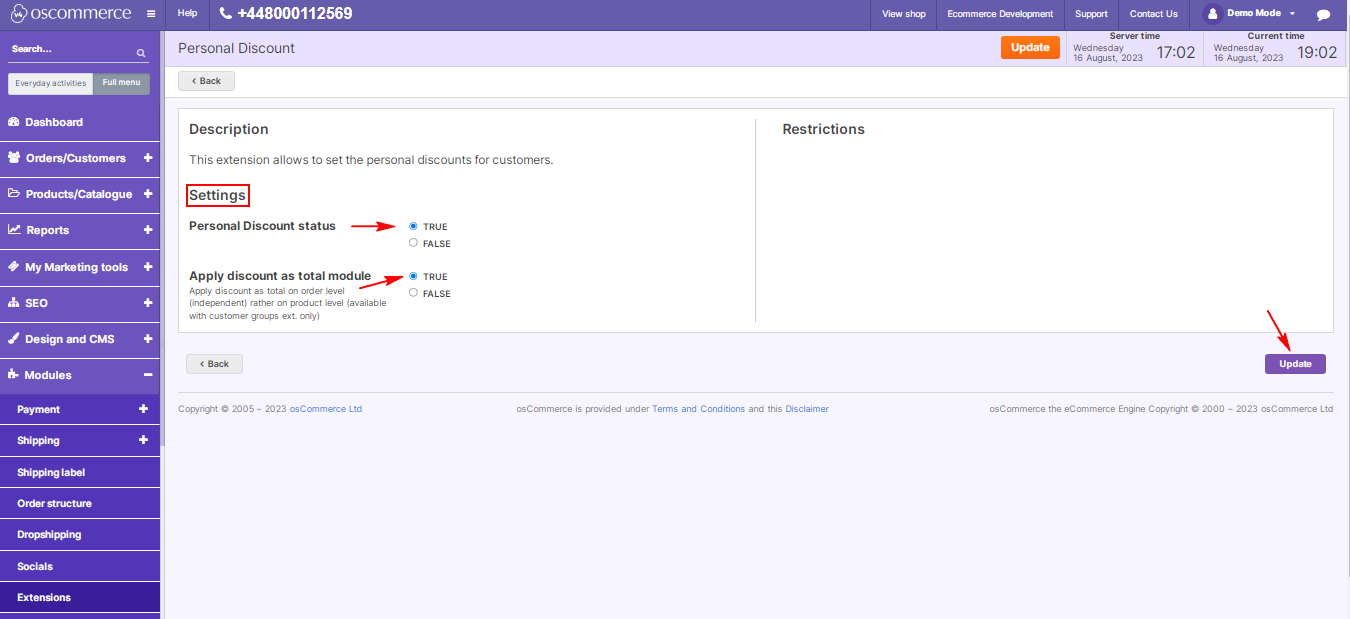Click the Restrictions heading
1350x619 pixels.
point(823,129)
